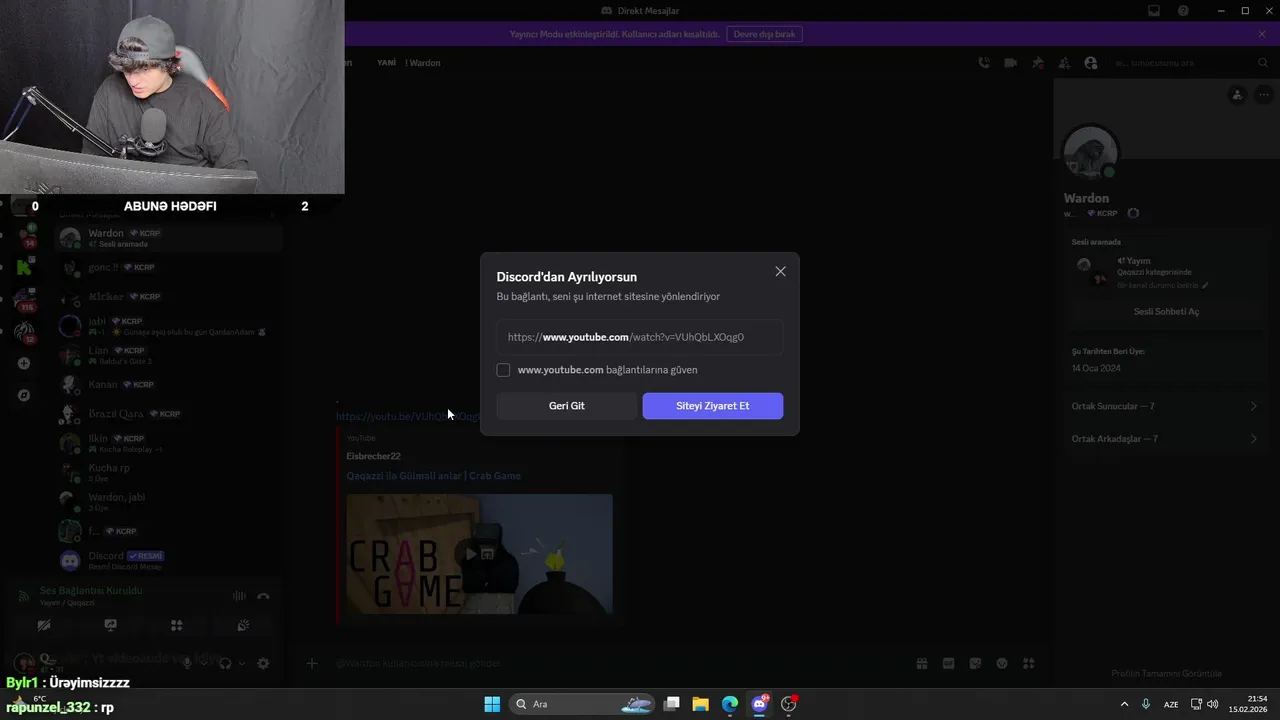The height and width of the screenshot is (720, 1280).
Task: Open the Lian direct message
Action: pos(169,355)
